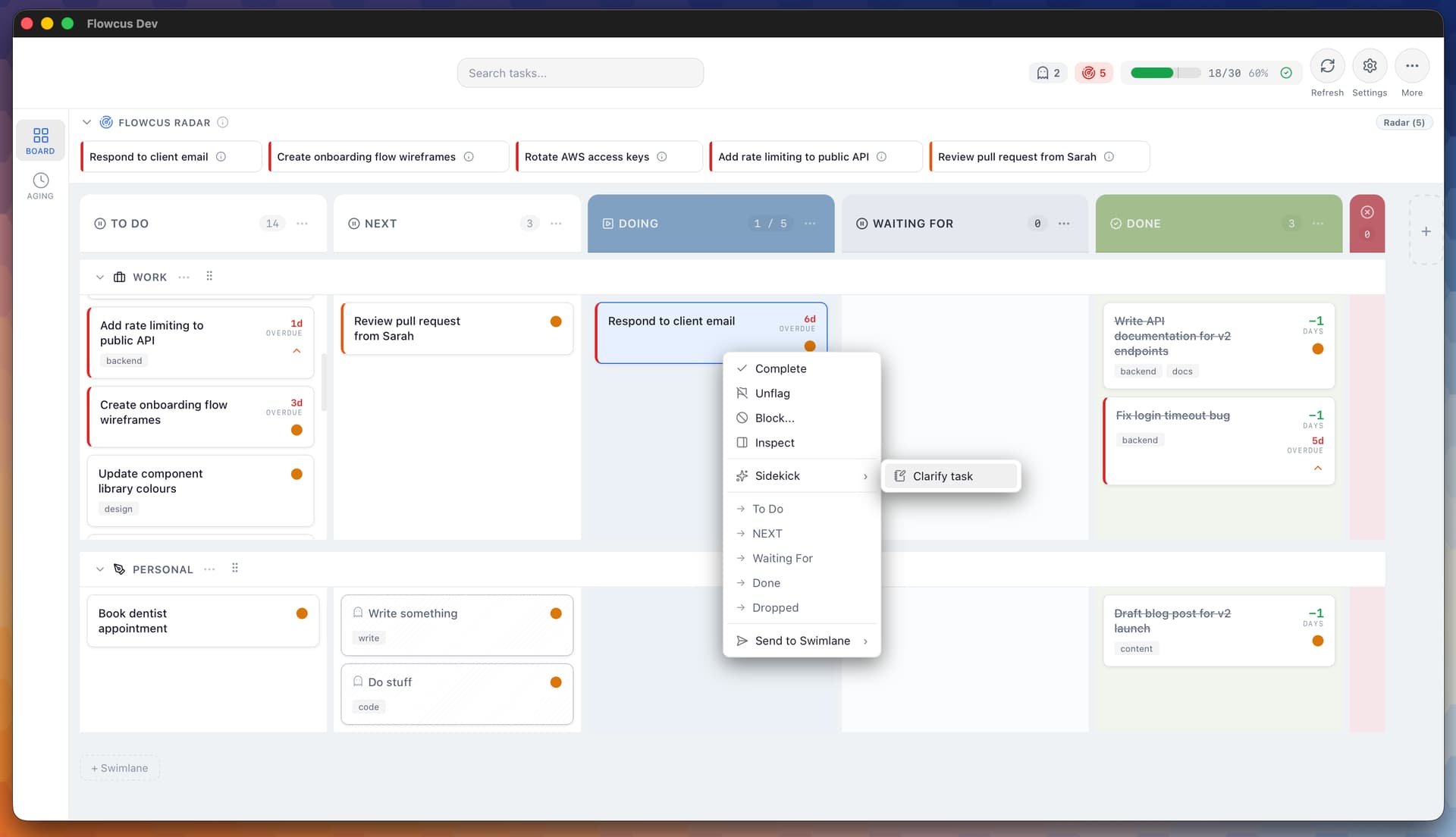
Task: Toggle Radar (5) pill button
Action: click(x=1403, y=122)
